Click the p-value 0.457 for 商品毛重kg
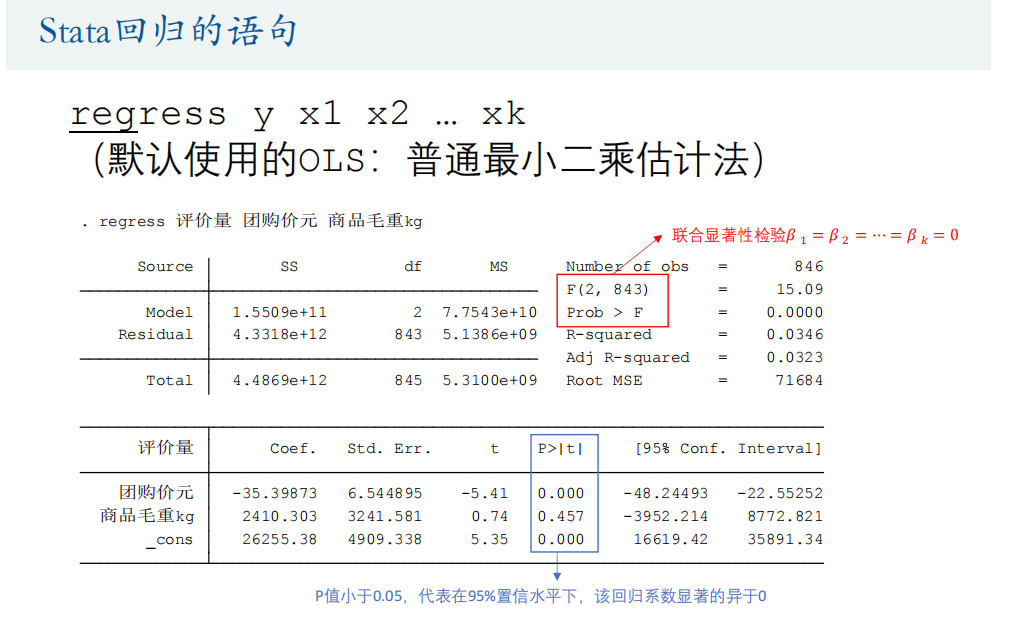Screen dimensions: 1016x637 click(x=560, y=517)
